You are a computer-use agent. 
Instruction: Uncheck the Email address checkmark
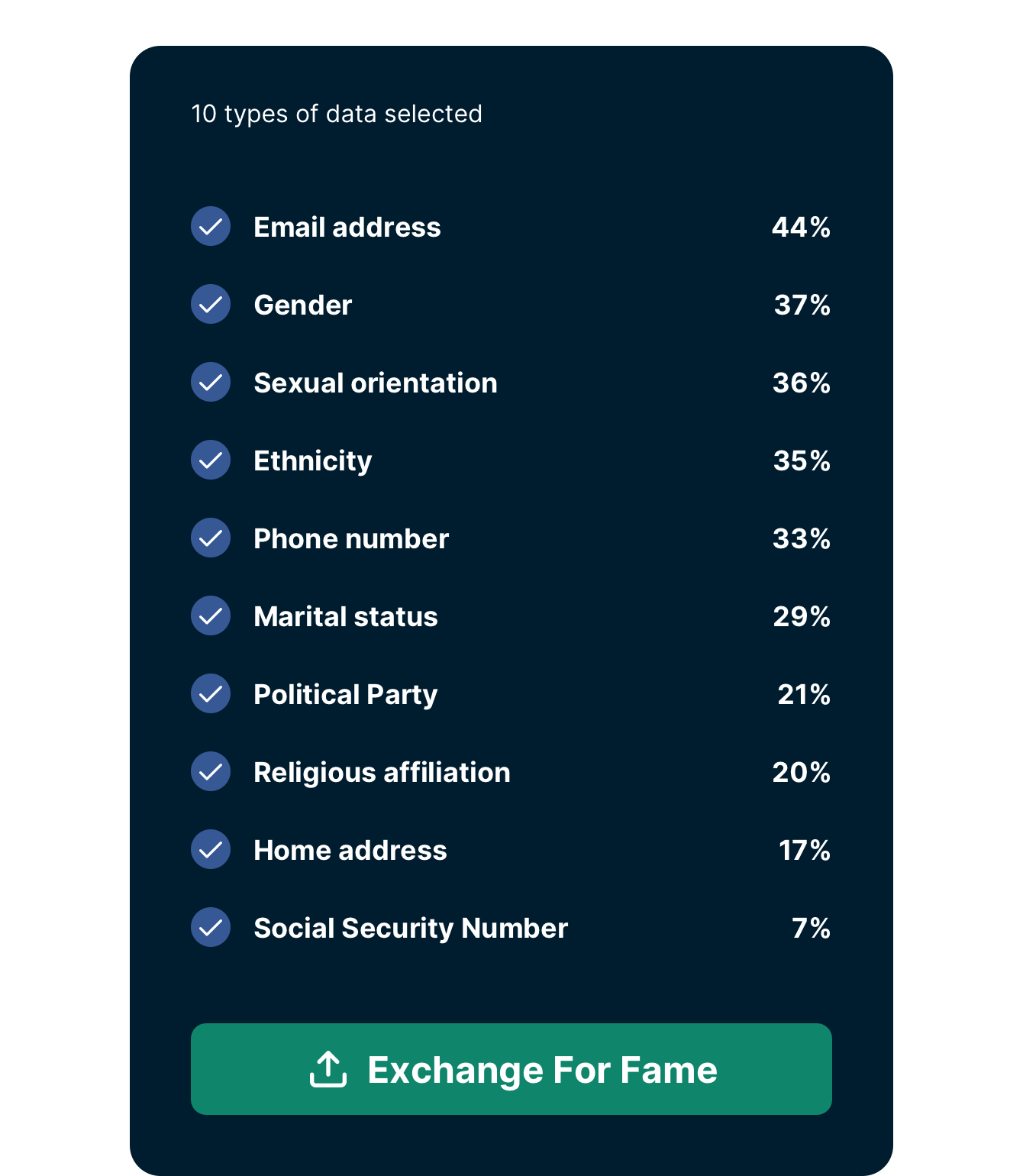point(211,226)
